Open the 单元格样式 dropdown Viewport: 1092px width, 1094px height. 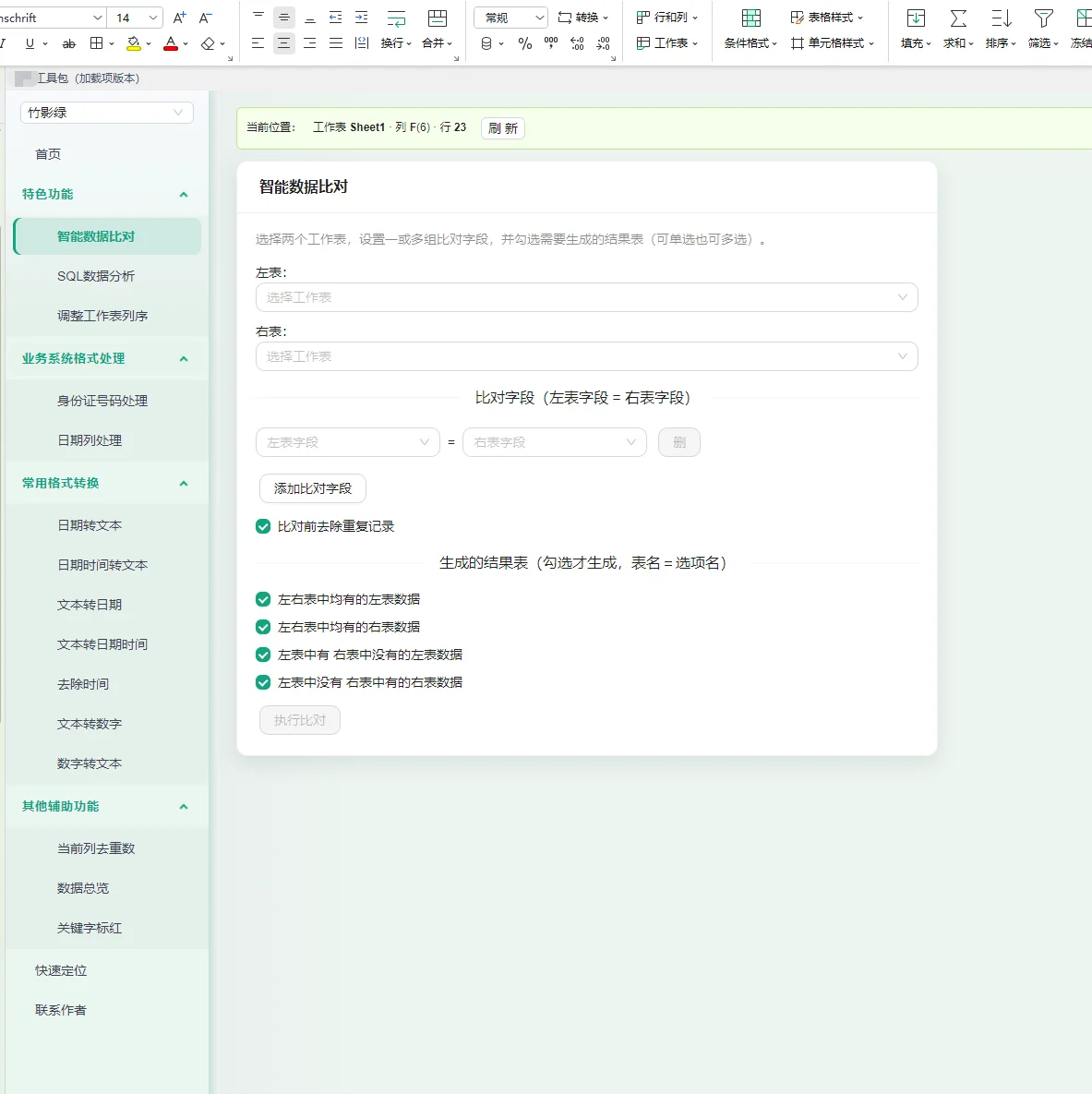point(833,43)
